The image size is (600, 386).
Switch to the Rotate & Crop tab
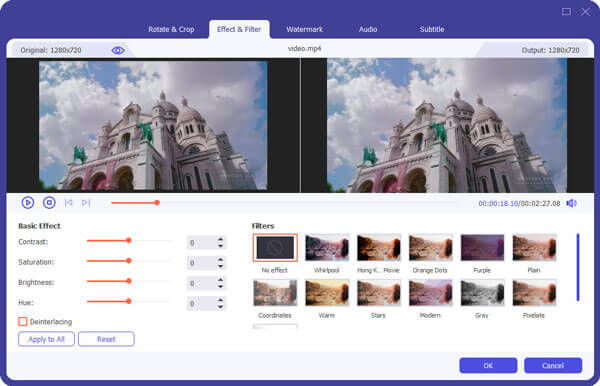click(171, 29)
